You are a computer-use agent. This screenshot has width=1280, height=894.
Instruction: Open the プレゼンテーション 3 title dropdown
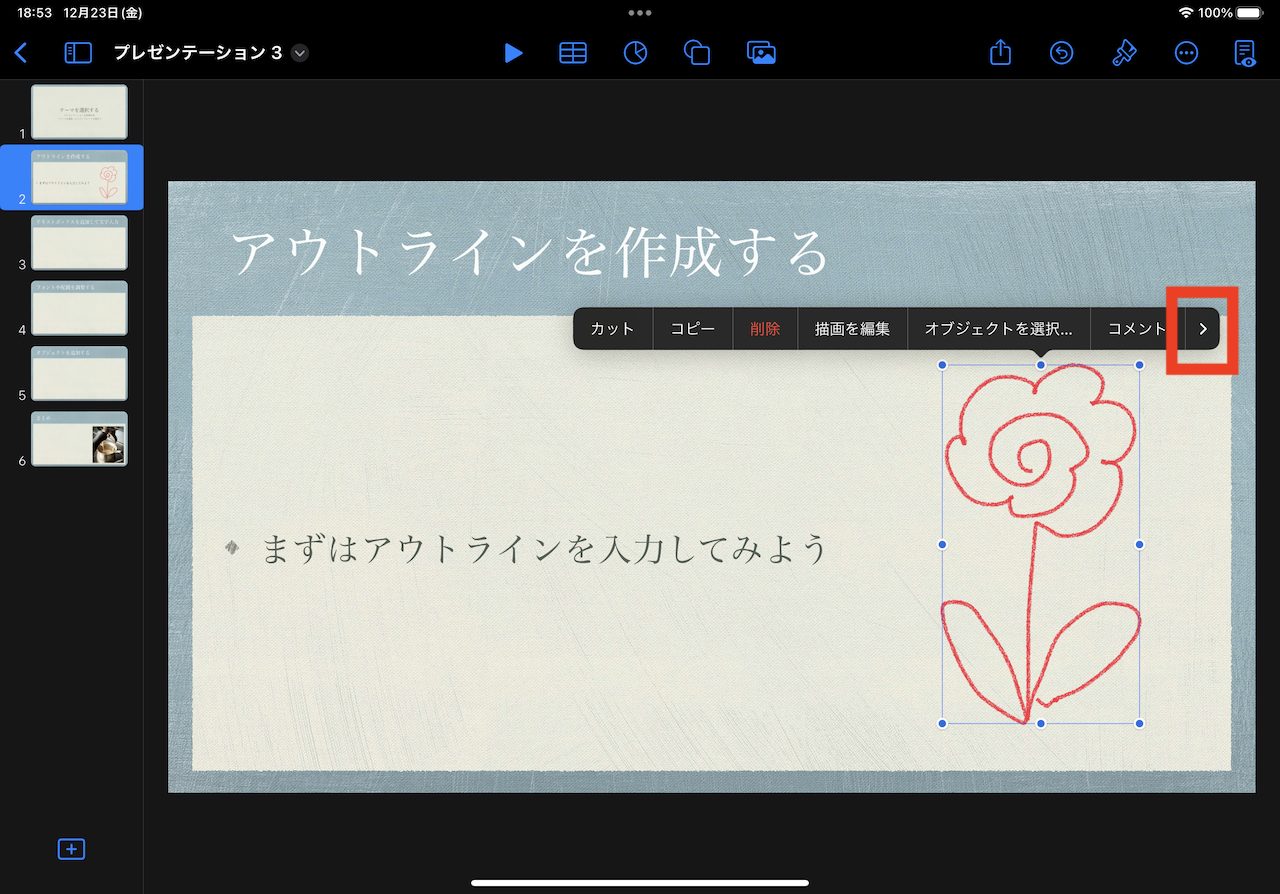(x=300, y=53)
